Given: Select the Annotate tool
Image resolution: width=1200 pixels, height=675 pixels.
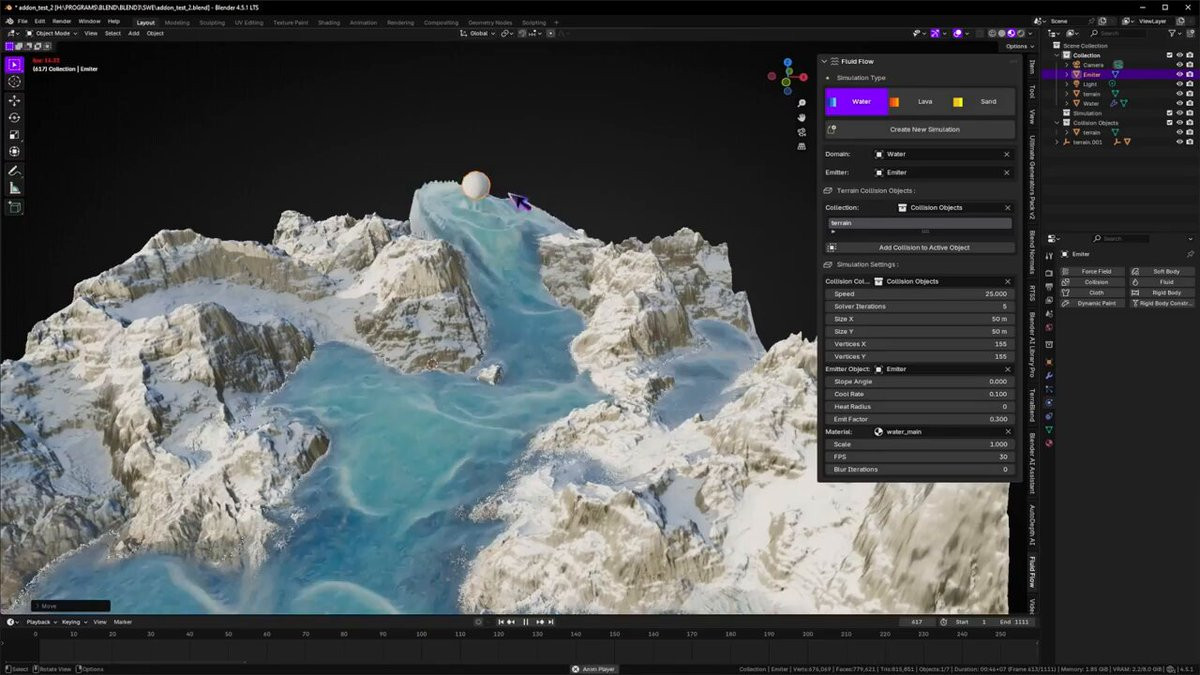Looking at the screenshot, I should [x=14, y=171].
